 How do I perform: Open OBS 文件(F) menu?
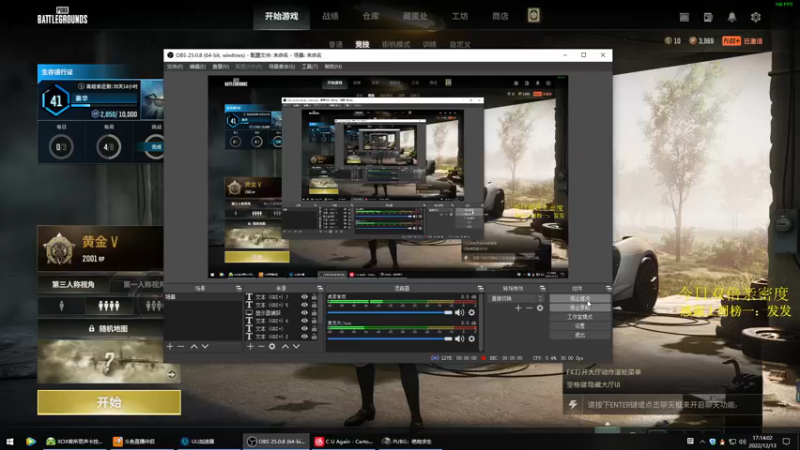pyautogui.click(x=174, y=67)
